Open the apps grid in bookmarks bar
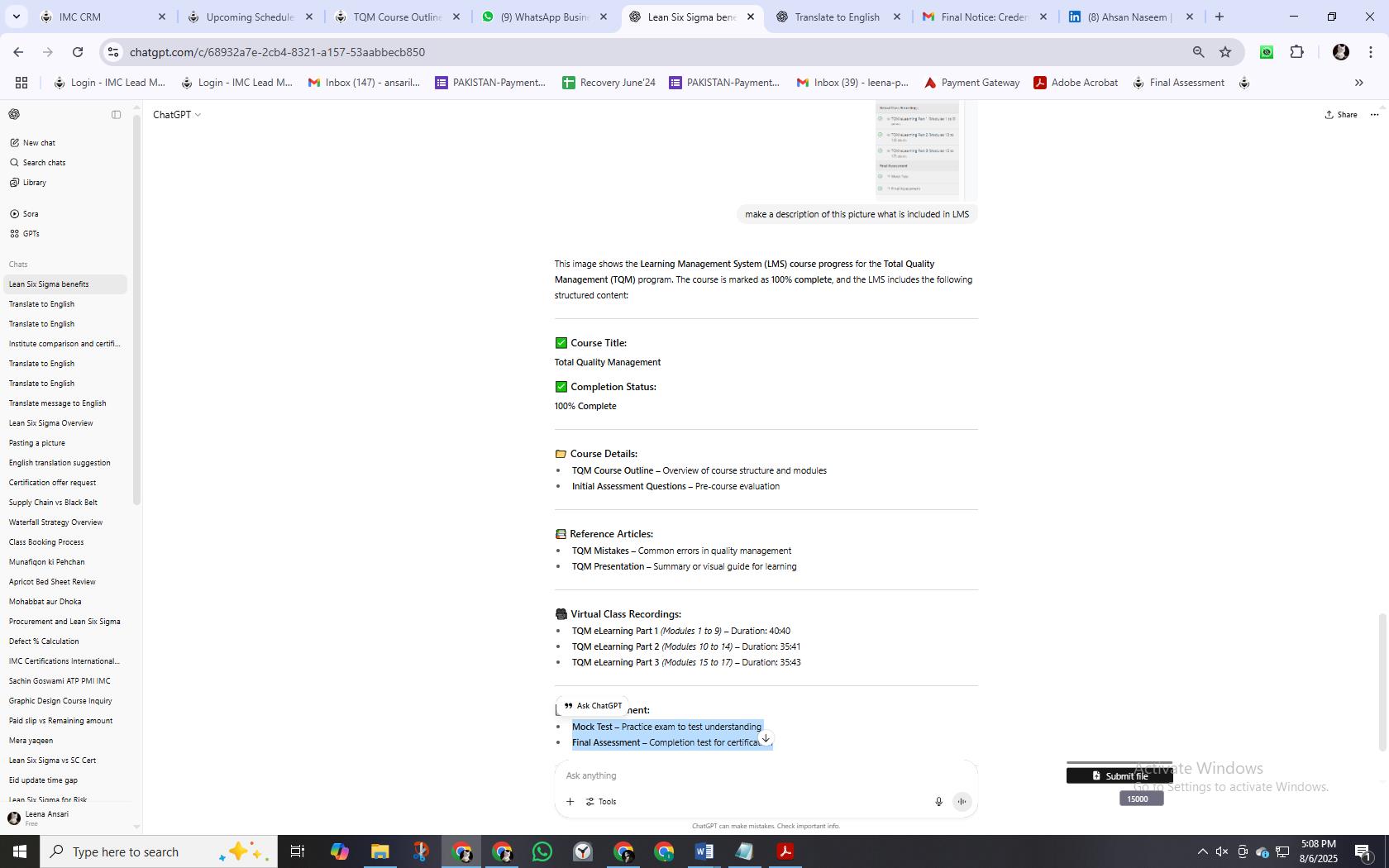 coord(21,82)
